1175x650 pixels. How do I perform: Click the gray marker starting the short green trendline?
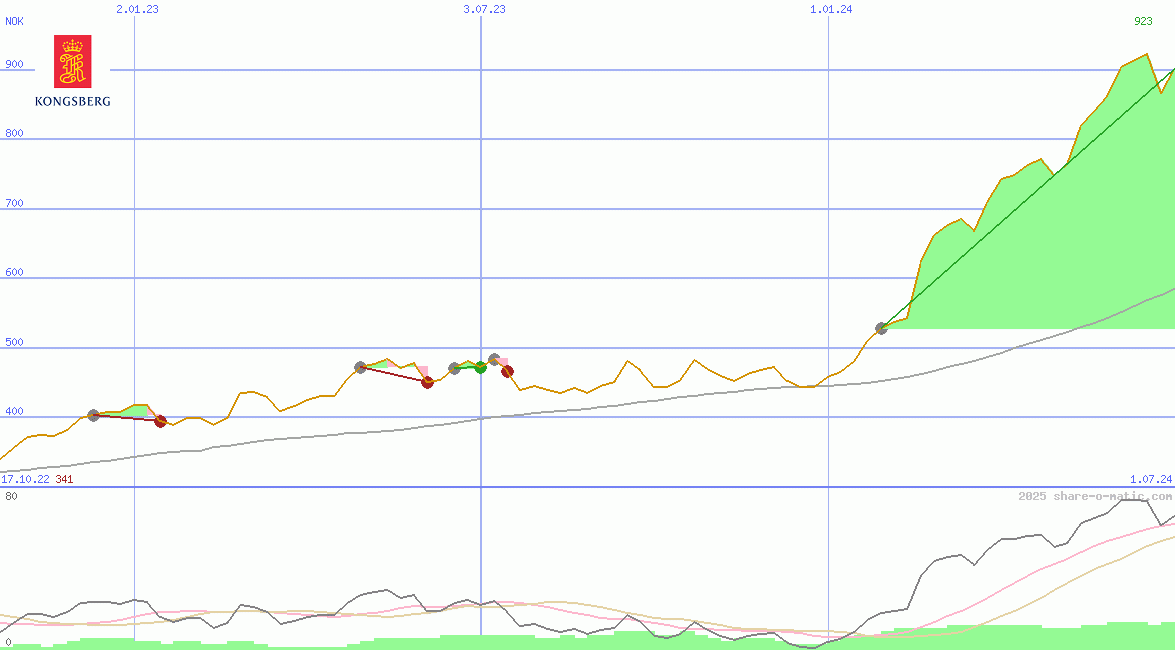[x=455, y=368]
